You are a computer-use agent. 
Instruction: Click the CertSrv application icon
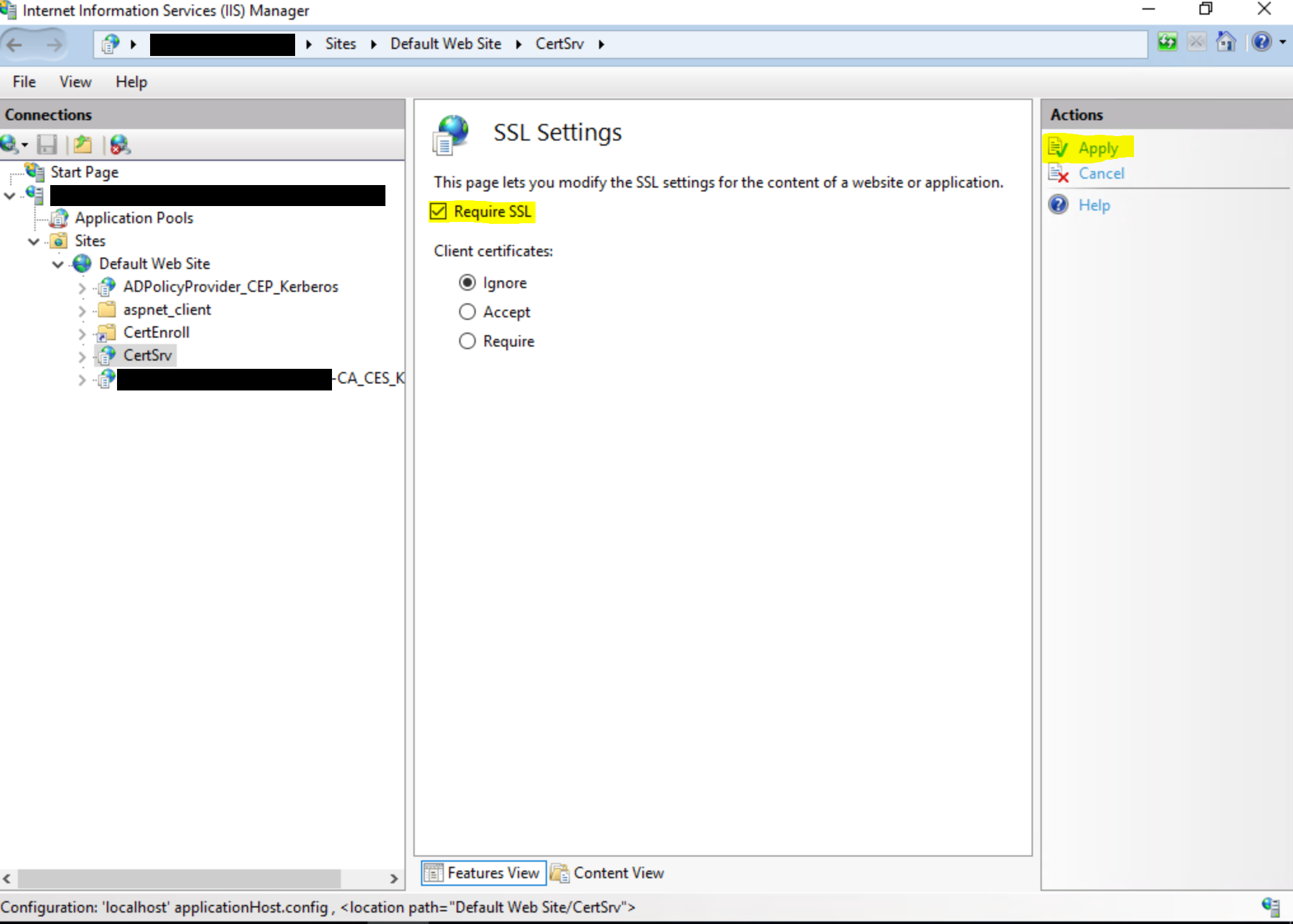point(107,355)
